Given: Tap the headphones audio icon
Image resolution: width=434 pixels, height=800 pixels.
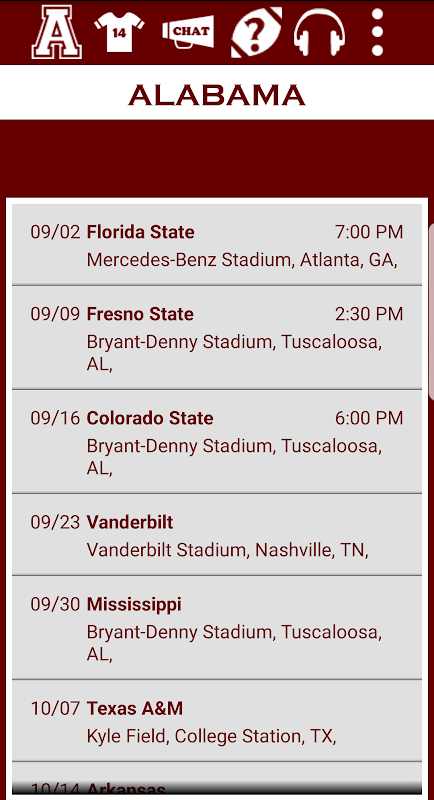Looking at the screenshot, I should coord(319,33).
